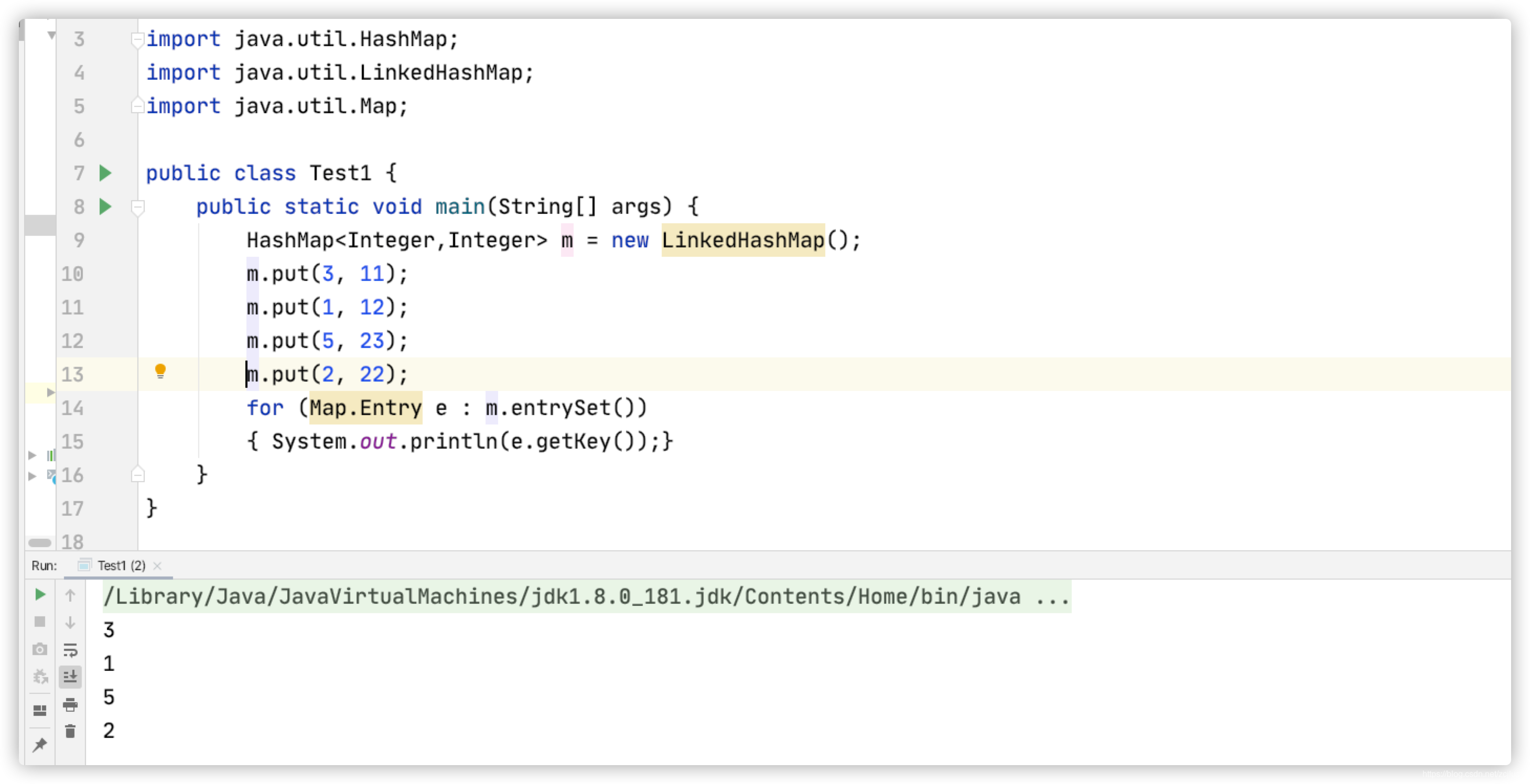Click the import java.util.LinkedHashMap line
The image size is (1530, 784).
[340, 73]
